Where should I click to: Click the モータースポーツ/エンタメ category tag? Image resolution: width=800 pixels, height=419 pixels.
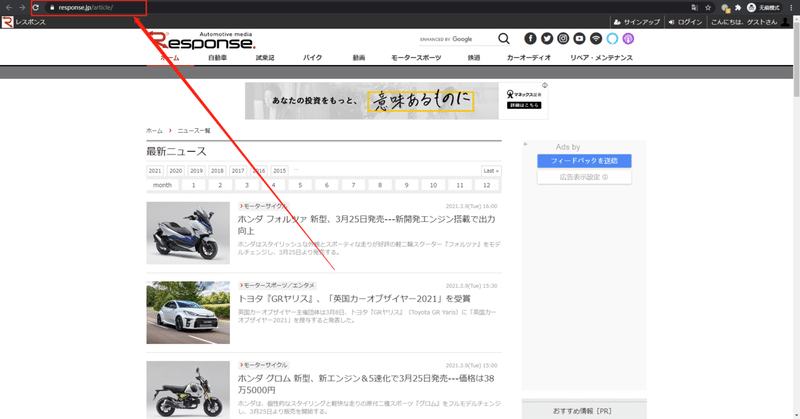click(x=278, y=285)
